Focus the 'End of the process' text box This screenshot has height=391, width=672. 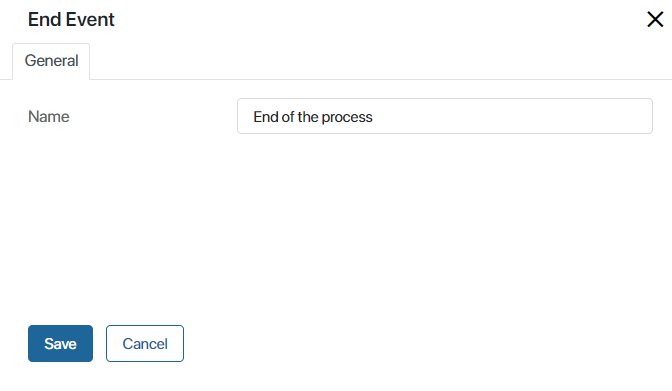pyautogui.click(x=445, y=116)
